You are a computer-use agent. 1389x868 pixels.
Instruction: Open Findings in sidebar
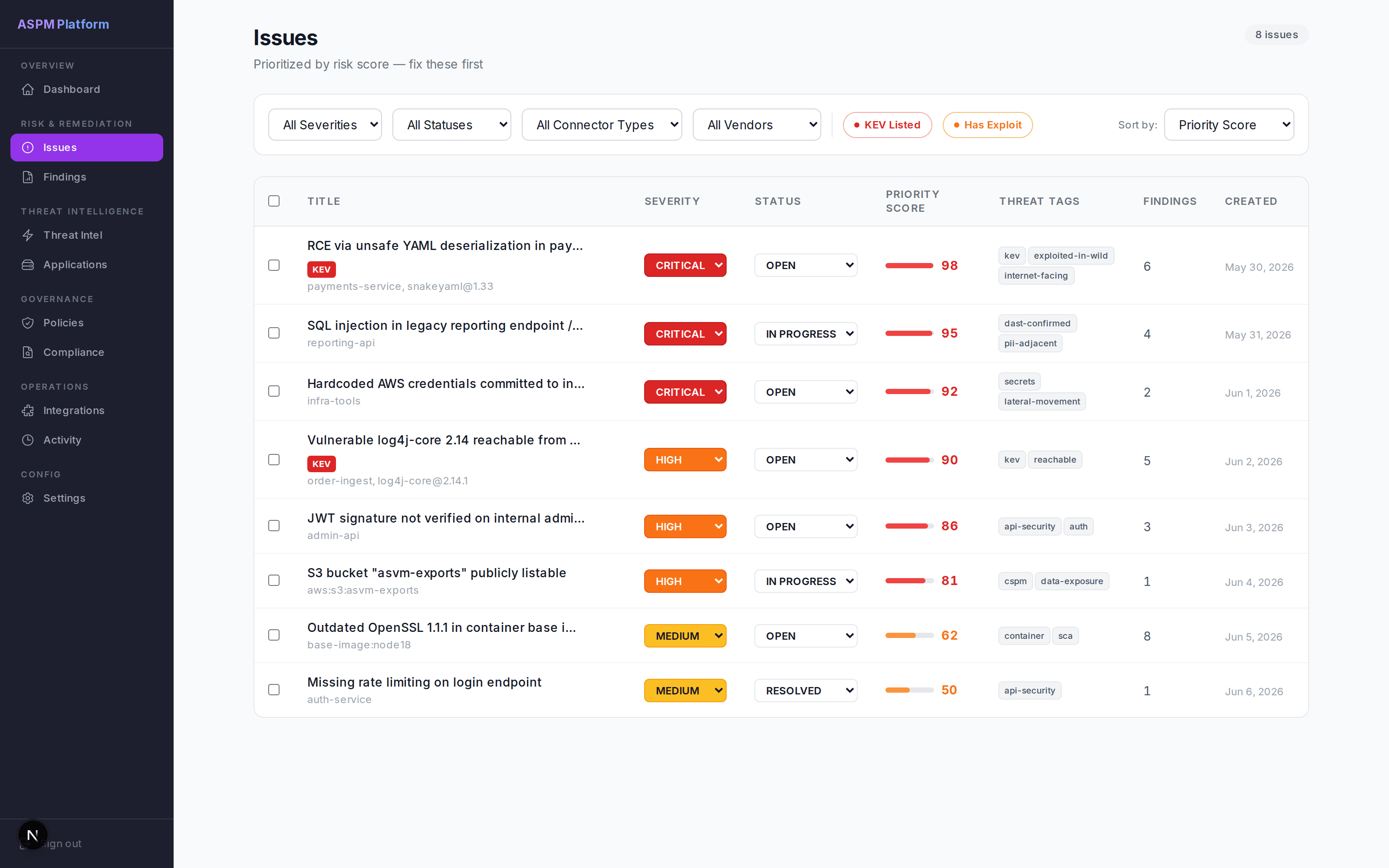tap(87, 177)
